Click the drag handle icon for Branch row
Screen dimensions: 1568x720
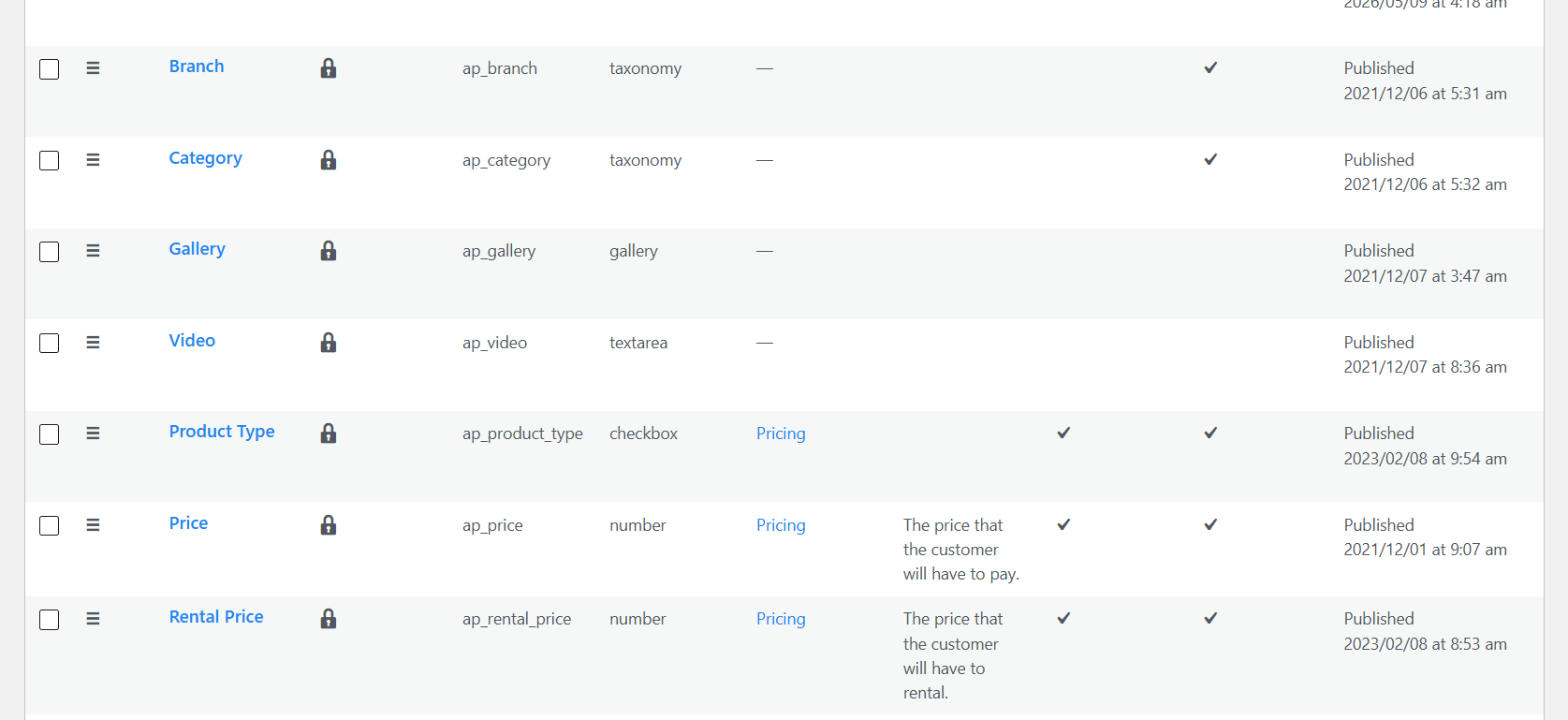(93, 68)
